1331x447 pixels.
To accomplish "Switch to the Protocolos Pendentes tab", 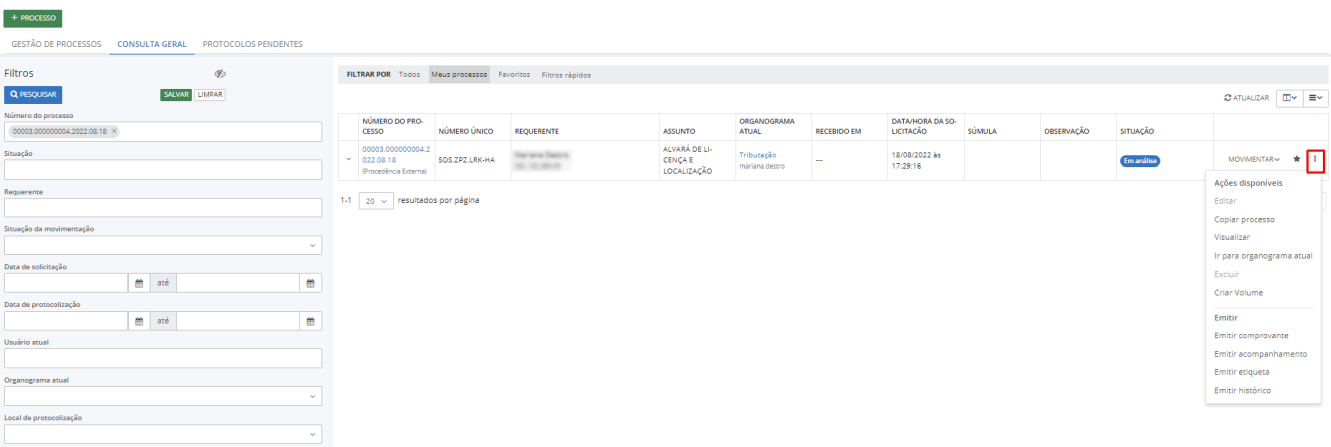I will coord(252,44).
